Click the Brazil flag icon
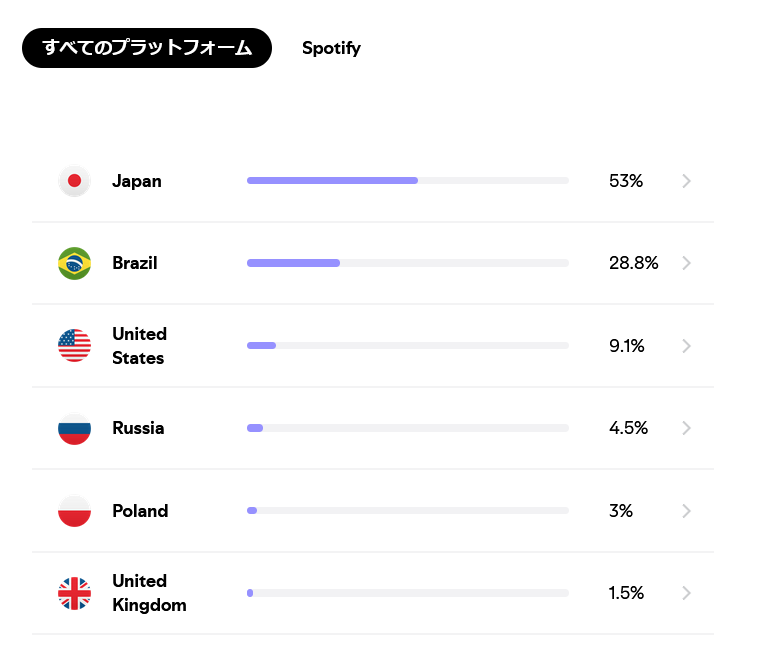The width and height of the screenshot is (771, 660). (x=74, y=263)
